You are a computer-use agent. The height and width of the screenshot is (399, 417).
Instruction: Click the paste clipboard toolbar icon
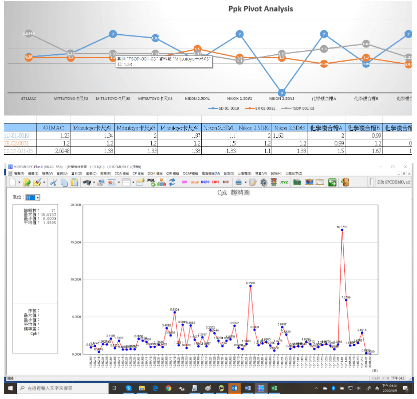coord(74,182)
